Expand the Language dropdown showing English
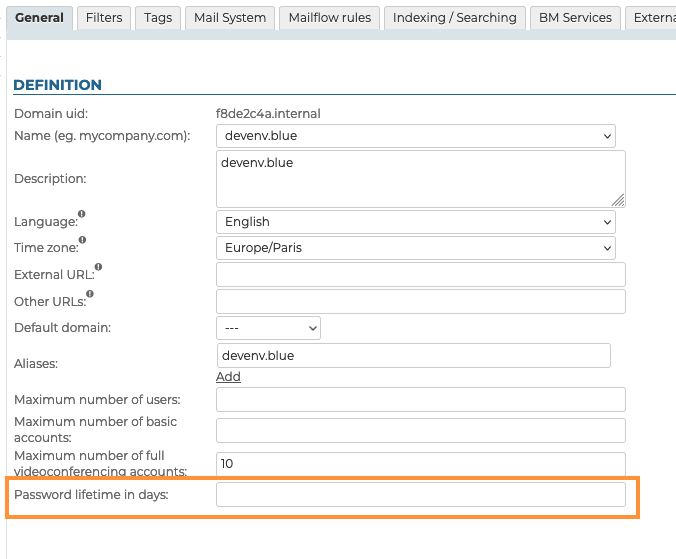The width and height of the screenshot is (676, 559). tap(415, 222)
